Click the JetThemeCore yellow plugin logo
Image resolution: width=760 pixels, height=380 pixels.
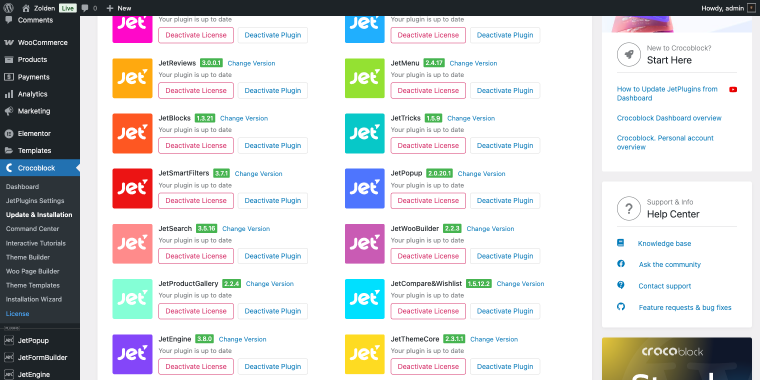364,354
